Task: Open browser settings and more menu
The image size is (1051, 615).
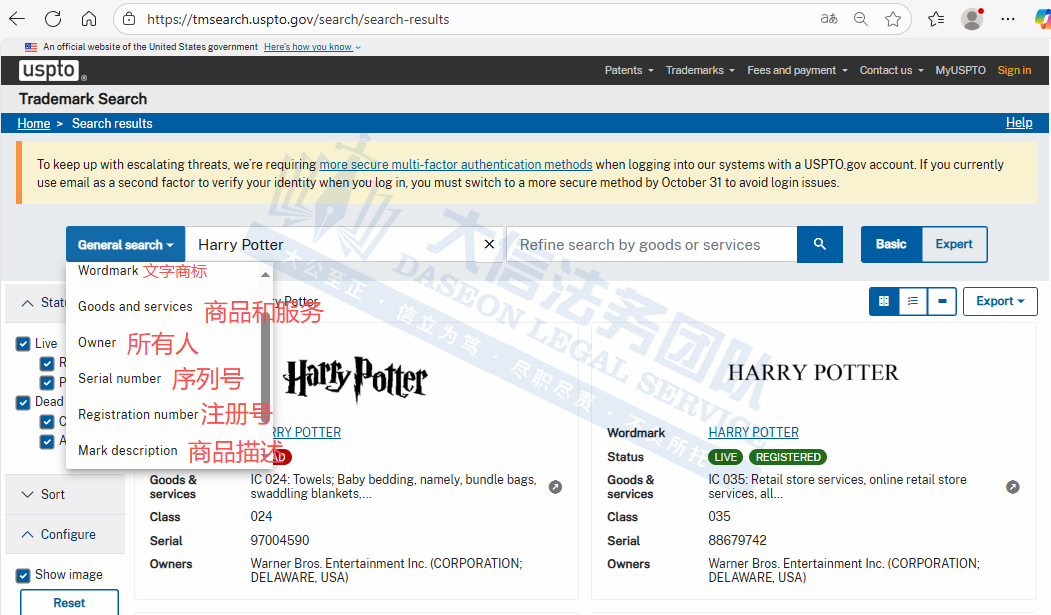Action: tap(1007, 19)
